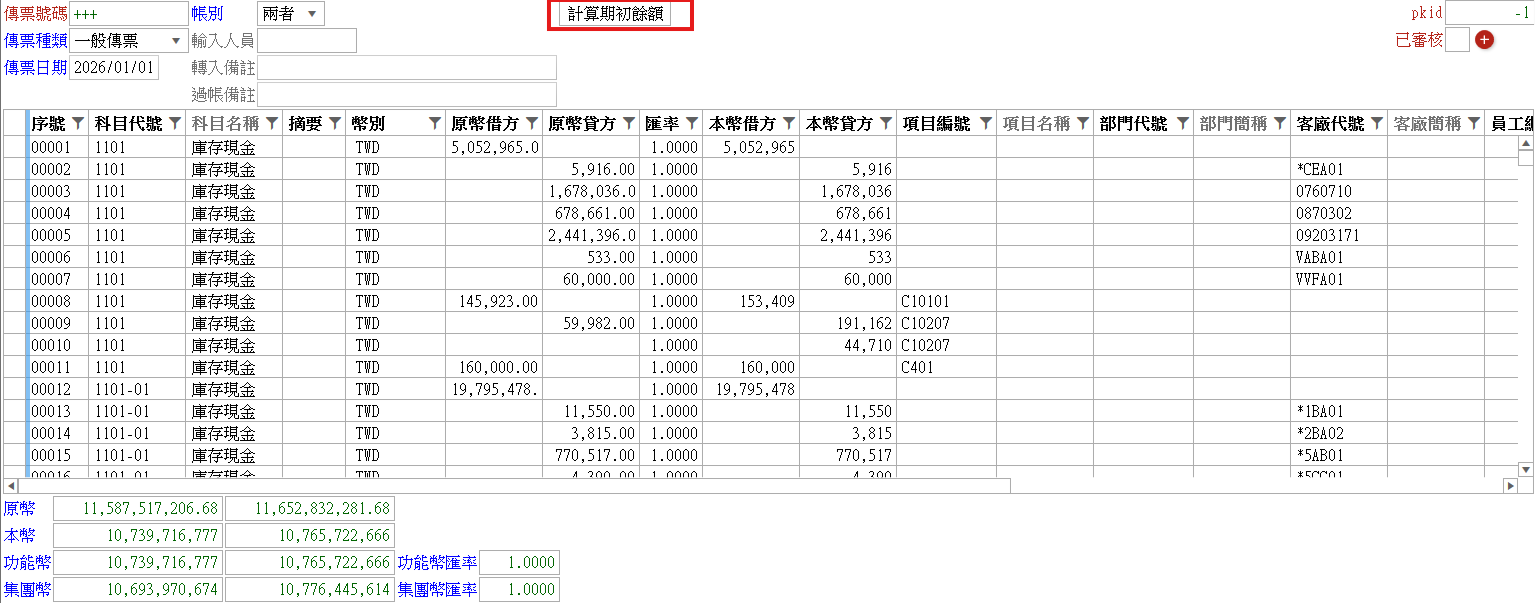Click customer code 09203171 cell
This screenshot has height=603, width=1535.
pyautogui.click(x=1339, y=235)
